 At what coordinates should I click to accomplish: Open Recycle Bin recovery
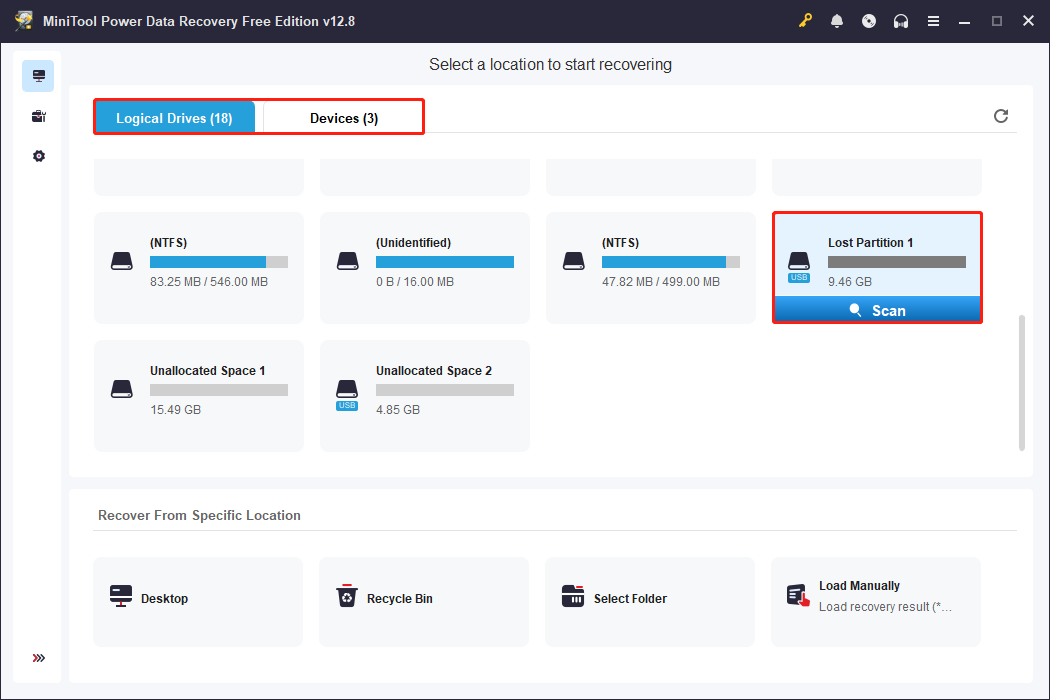point(423,597)
